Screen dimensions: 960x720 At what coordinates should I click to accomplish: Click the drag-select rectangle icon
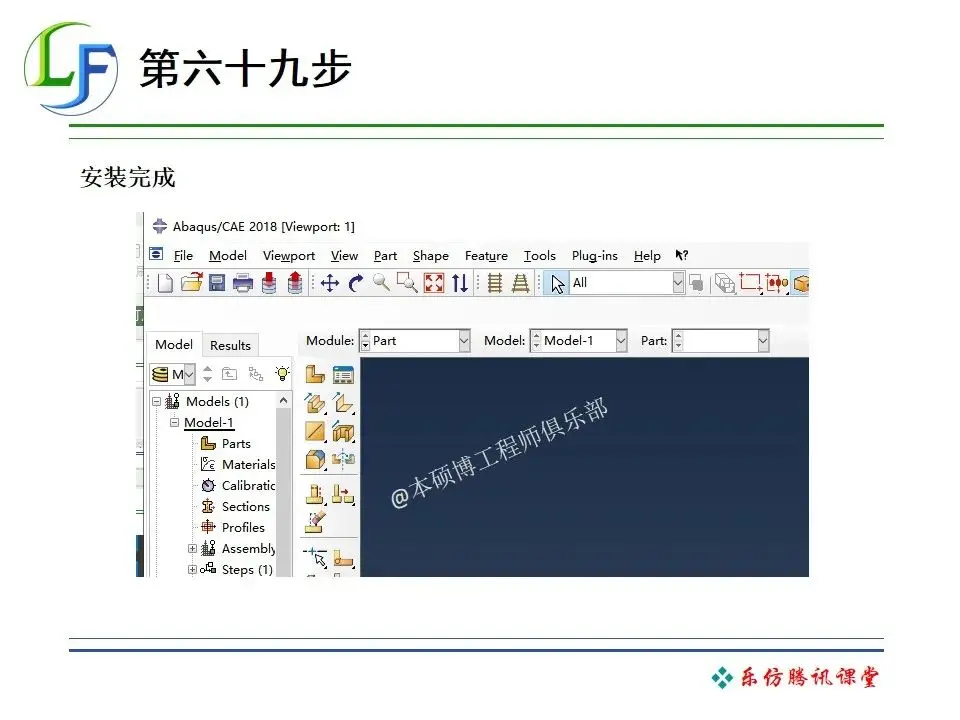coord(751,283)
